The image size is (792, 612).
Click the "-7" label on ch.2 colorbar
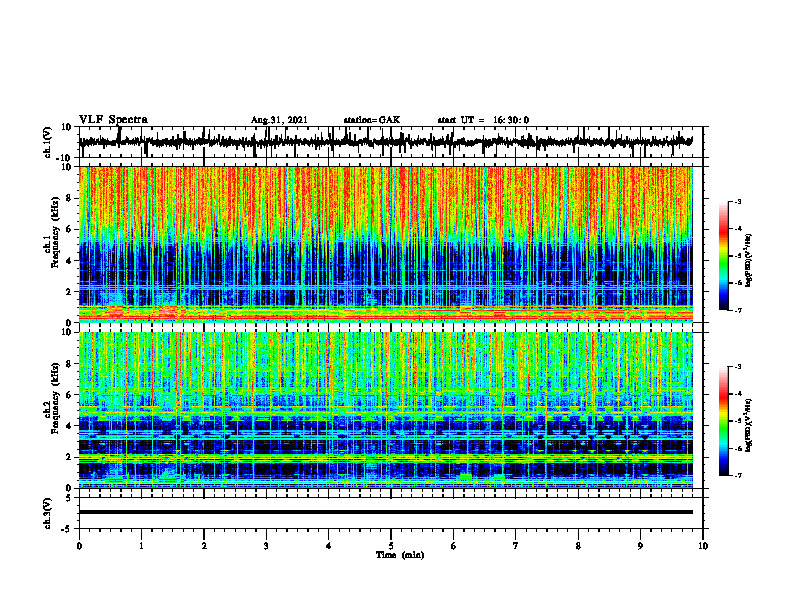point(737,476)
